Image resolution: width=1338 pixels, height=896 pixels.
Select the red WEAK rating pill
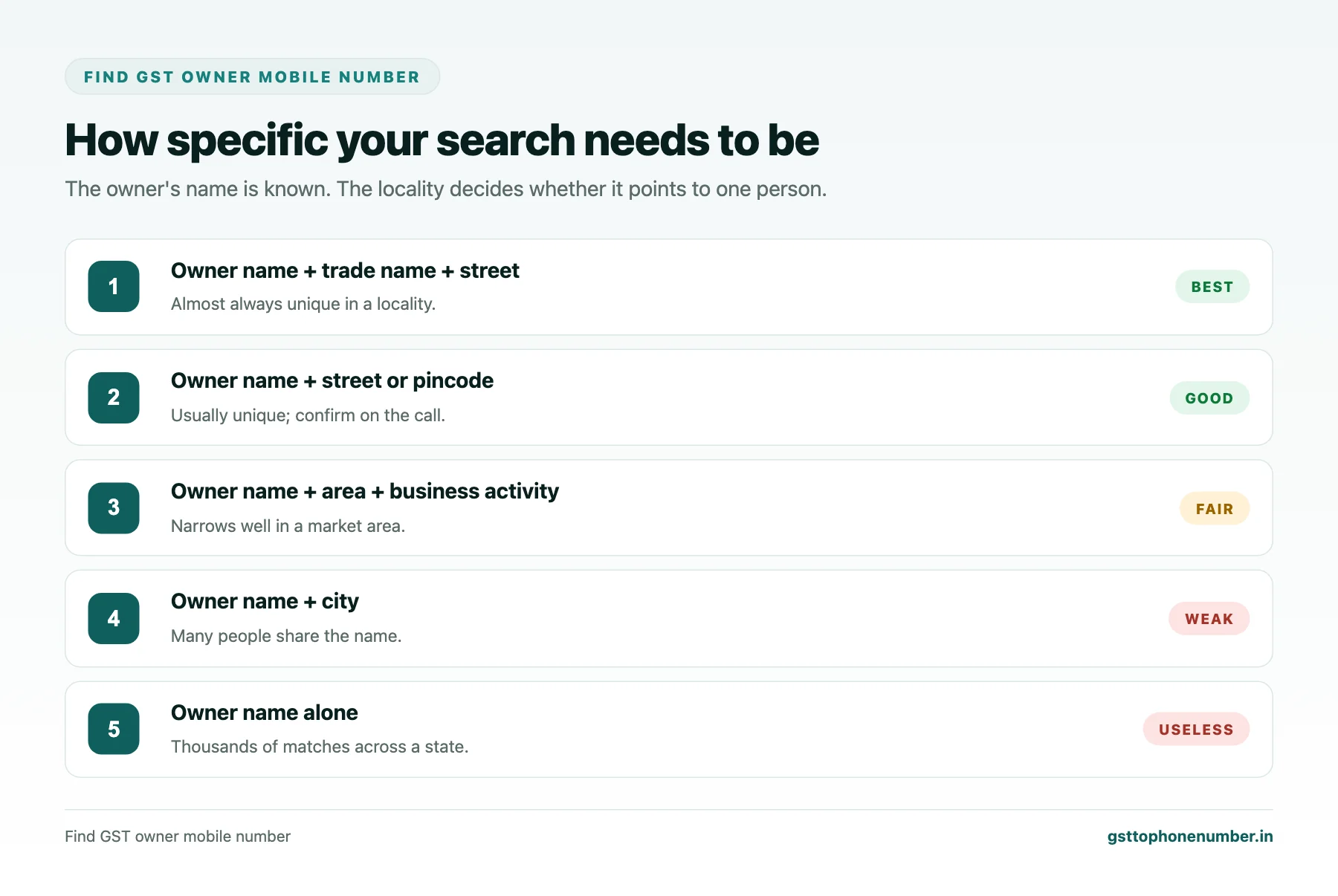pos(1209,619)
